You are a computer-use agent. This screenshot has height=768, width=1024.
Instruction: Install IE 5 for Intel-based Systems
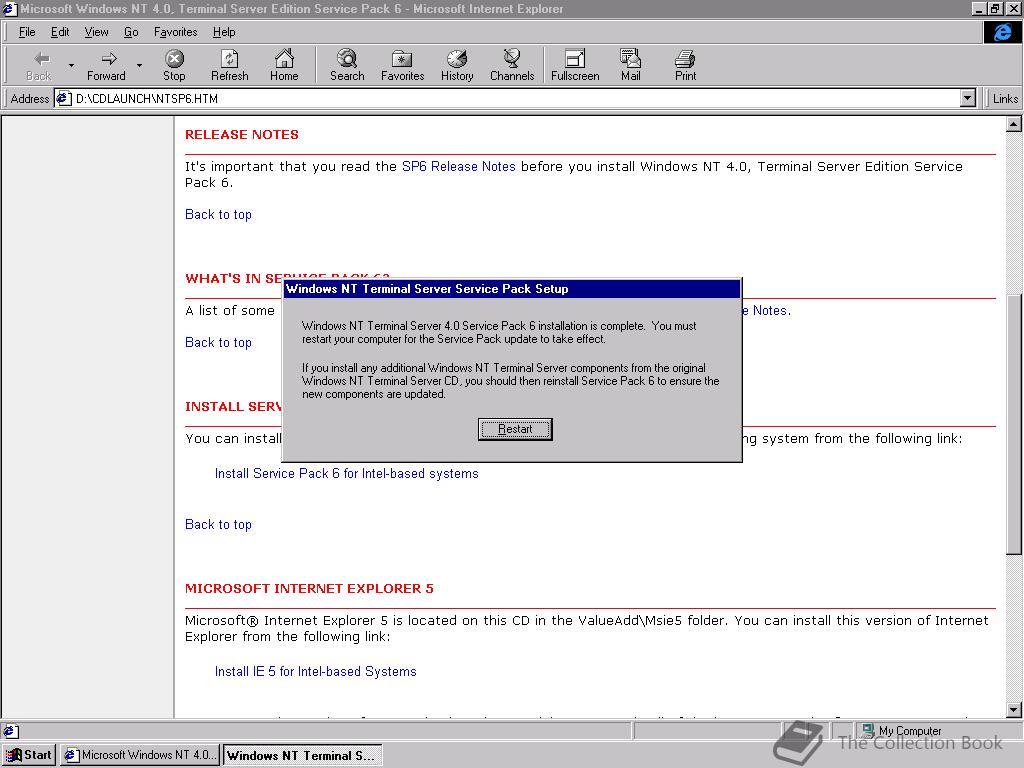[315, 671]
